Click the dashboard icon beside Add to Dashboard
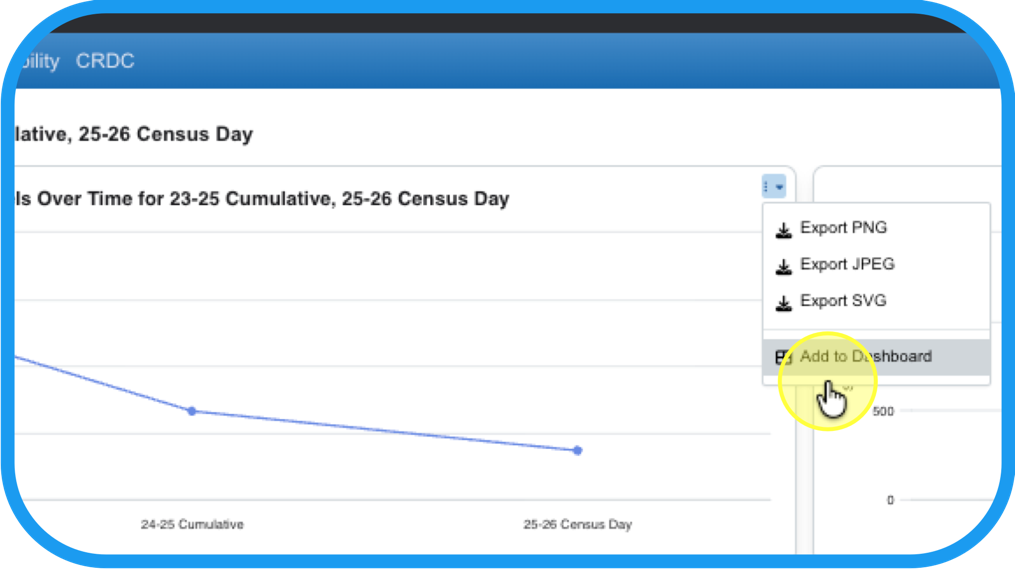 pyautogui.click(x=784, y=357)
